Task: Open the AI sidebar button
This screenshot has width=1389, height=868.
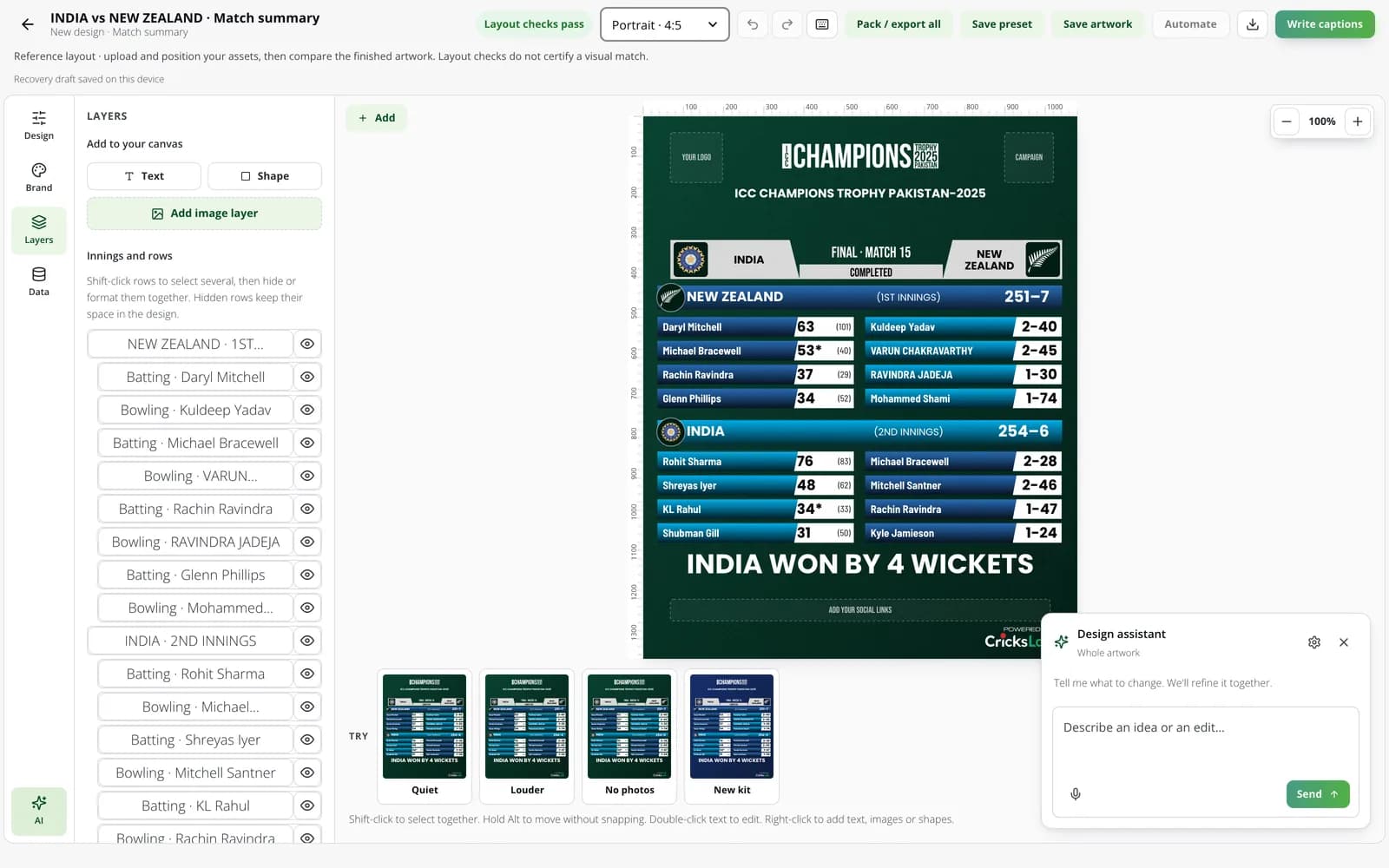Action: [x=39, y=811]
